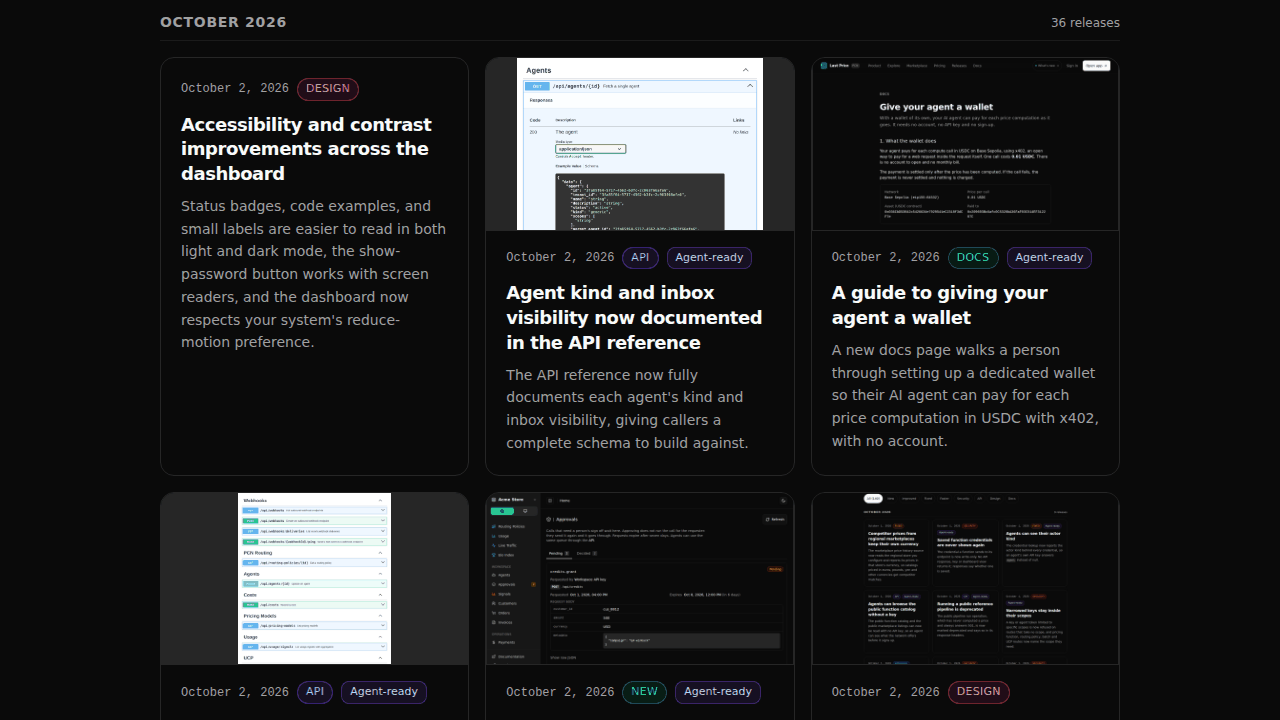Open the Accessibility and contrast improvements article title
Screen dimensions: 1280x720
click(306, 149)
